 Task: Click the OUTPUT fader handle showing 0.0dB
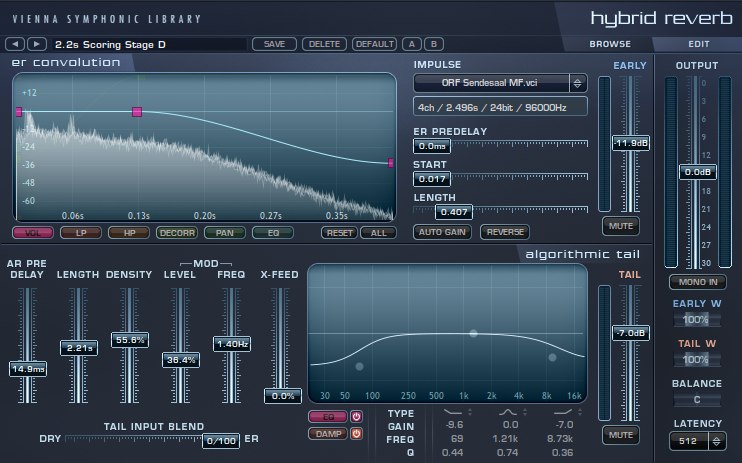[695, 172]
